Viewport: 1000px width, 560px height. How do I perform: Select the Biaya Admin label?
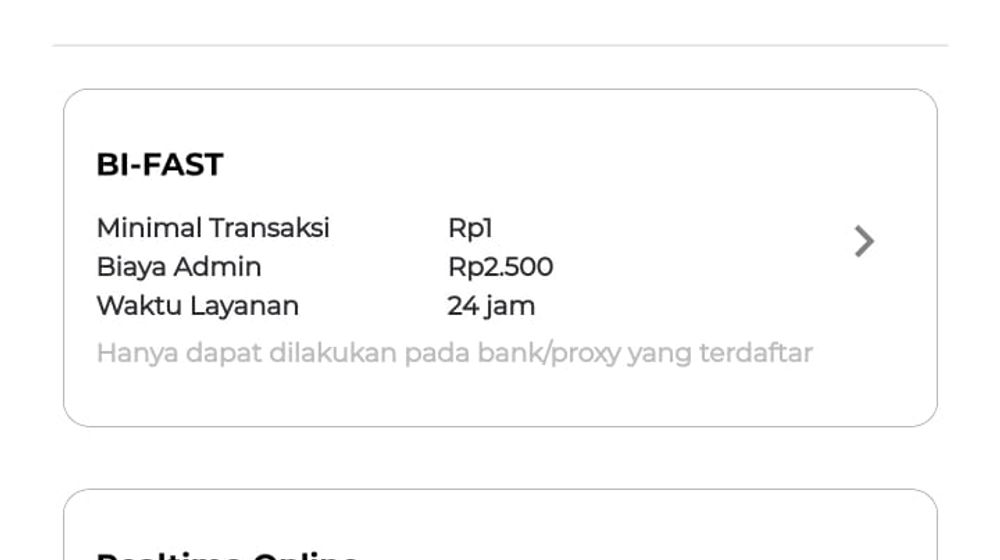point(178,267)
